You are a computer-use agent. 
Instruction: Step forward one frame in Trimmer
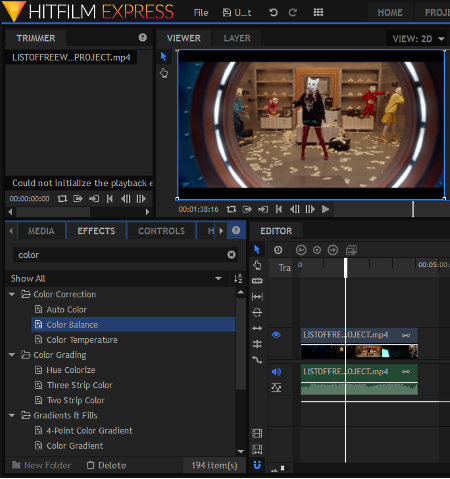click(141, 199)
